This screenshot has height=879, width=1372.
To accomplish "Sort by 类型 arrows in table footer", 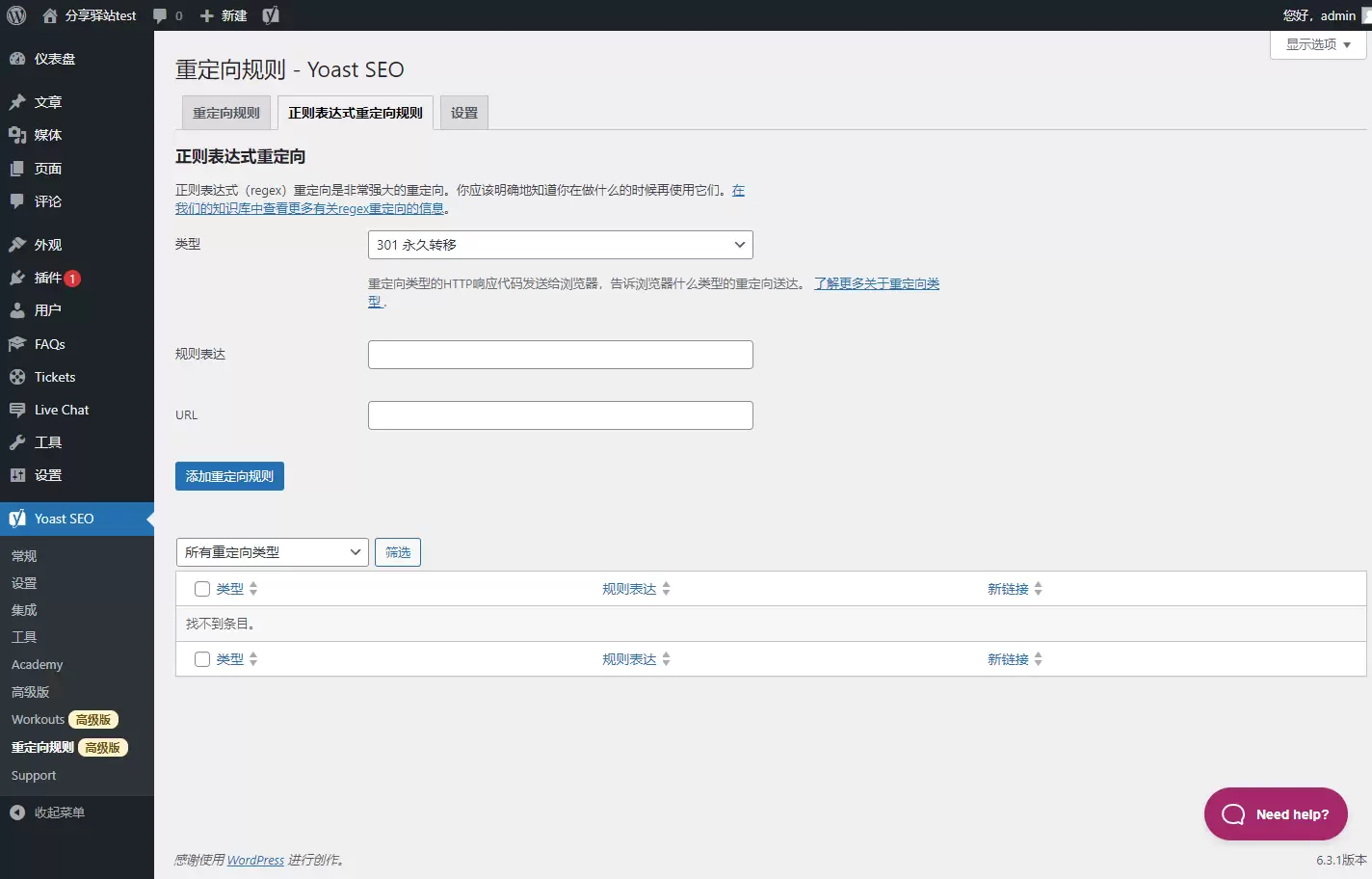I will tap(253, 659).
